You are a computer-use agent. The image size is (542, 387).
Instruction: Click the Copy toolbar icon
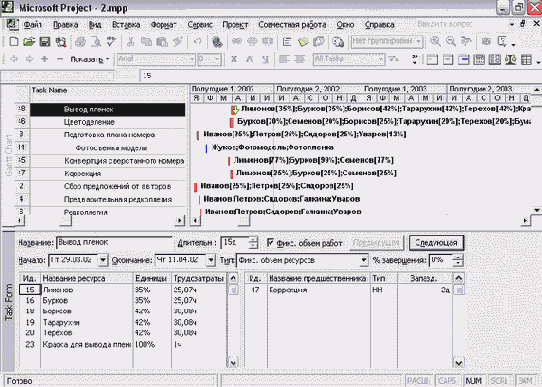click(x=146, y=42)
